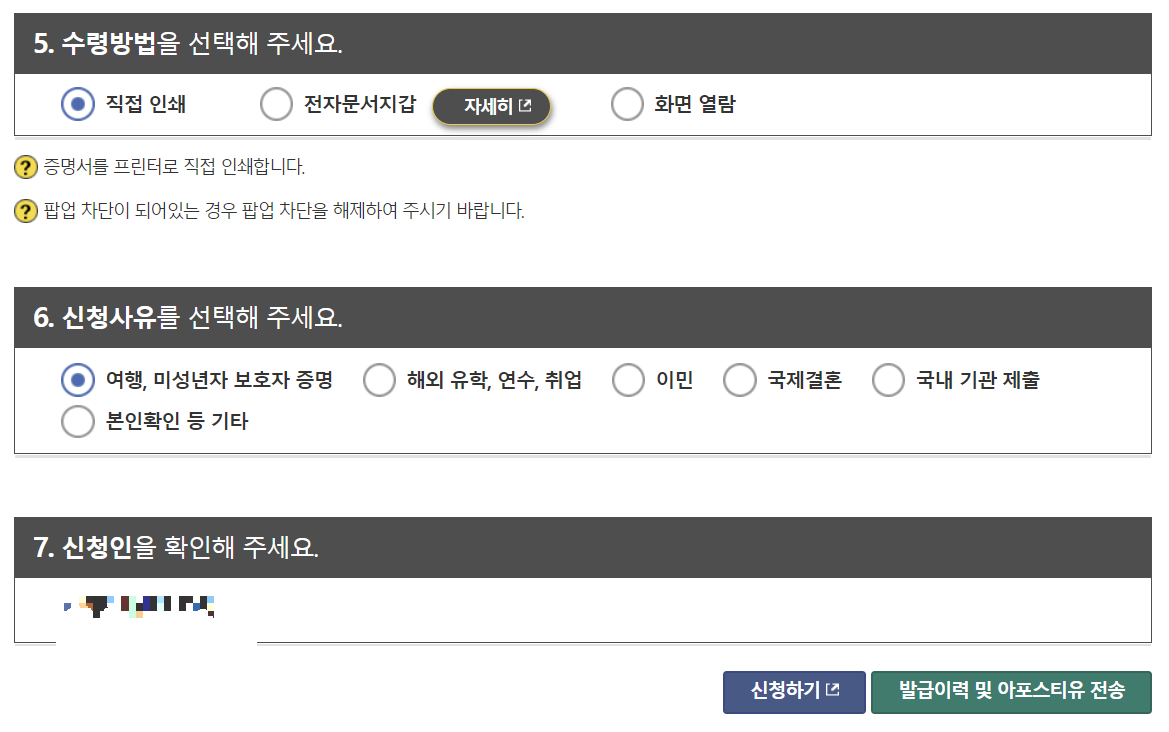This screenshot has width=1169, height=732.
Task: Open the 자세히 details popup
Action: (491, 105)
